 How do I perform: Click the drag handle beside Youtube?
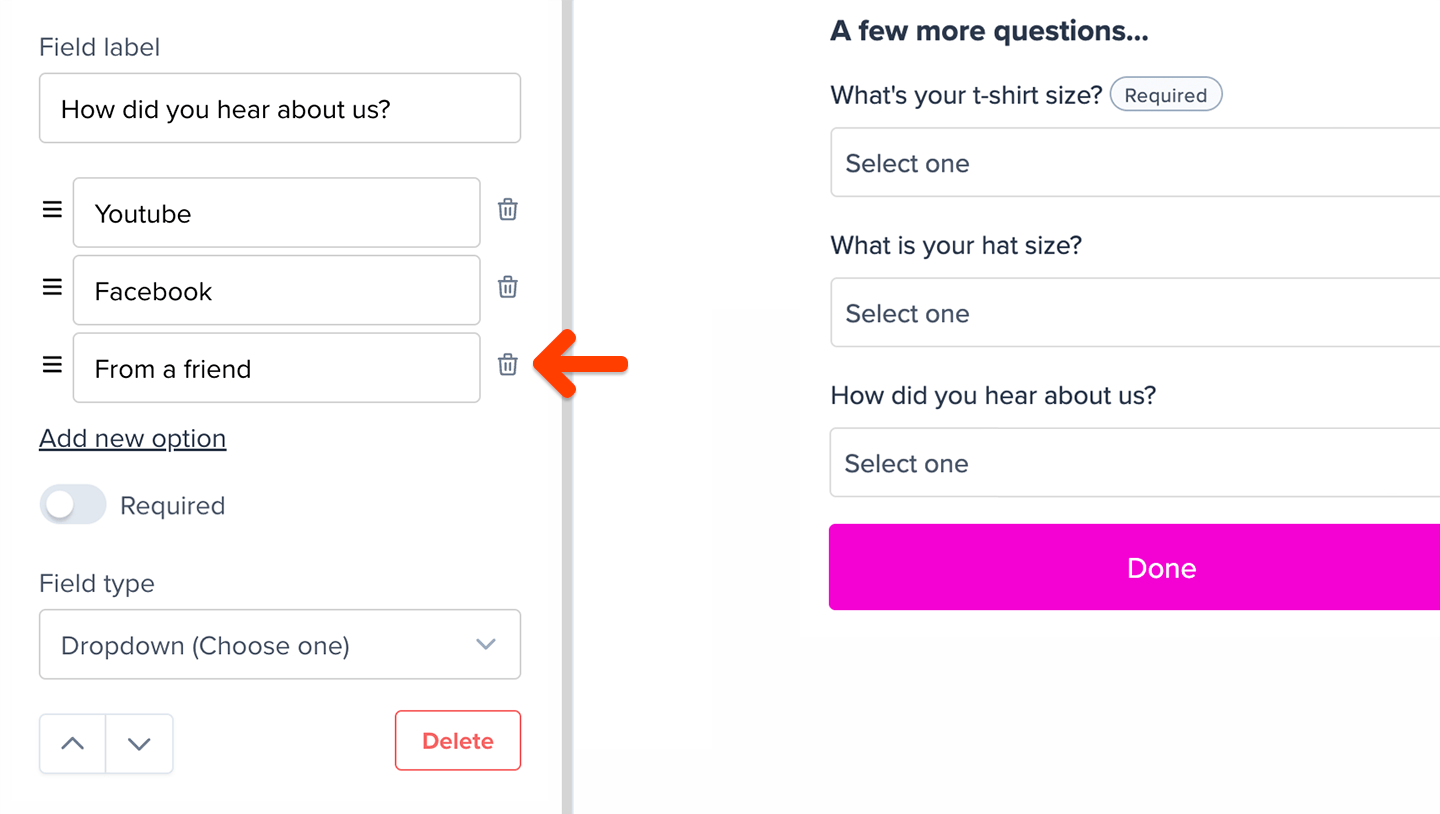[x=51, y=210]
